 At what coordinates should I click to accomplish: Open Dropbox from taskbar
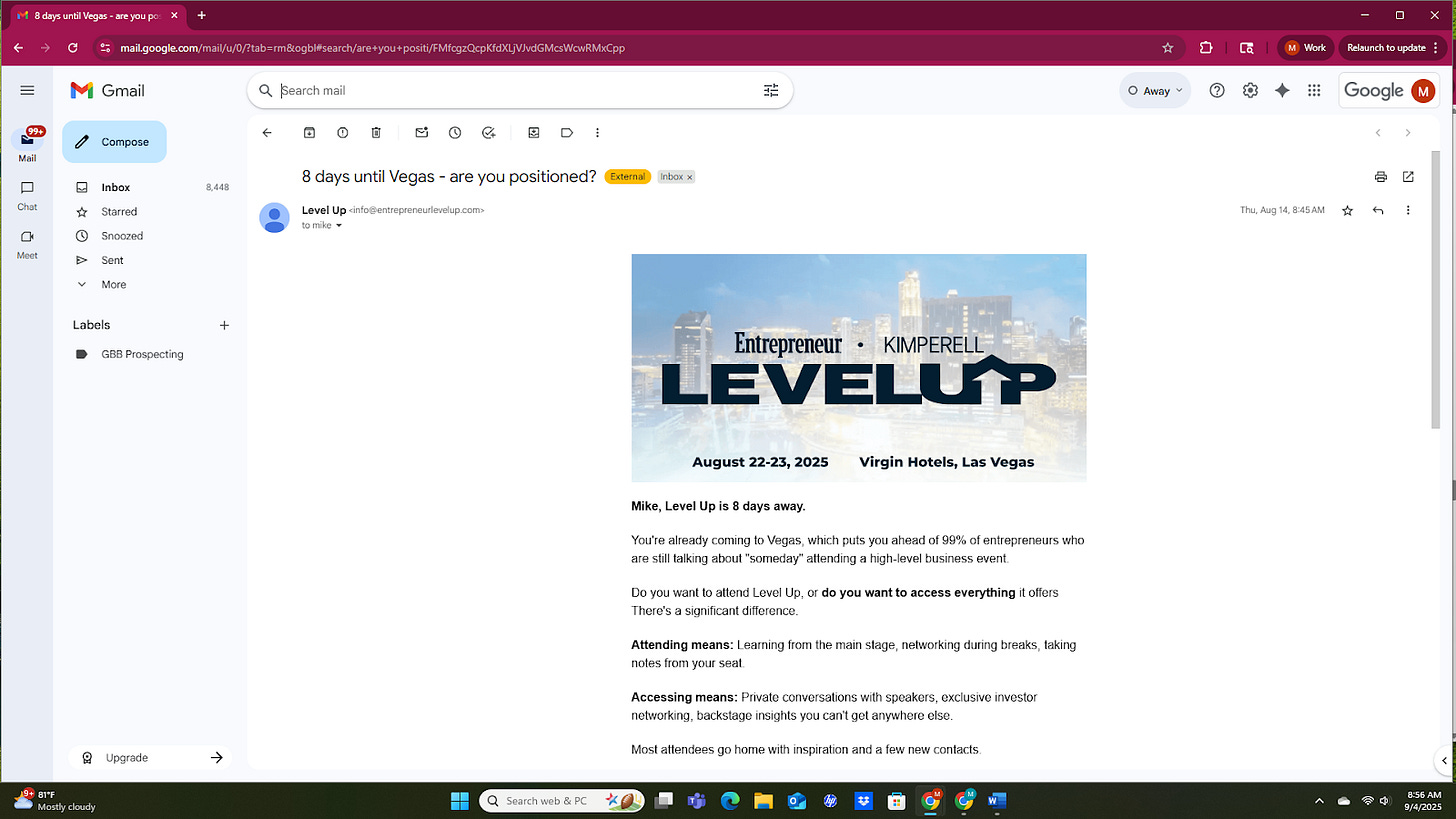[x=863, y=801]
